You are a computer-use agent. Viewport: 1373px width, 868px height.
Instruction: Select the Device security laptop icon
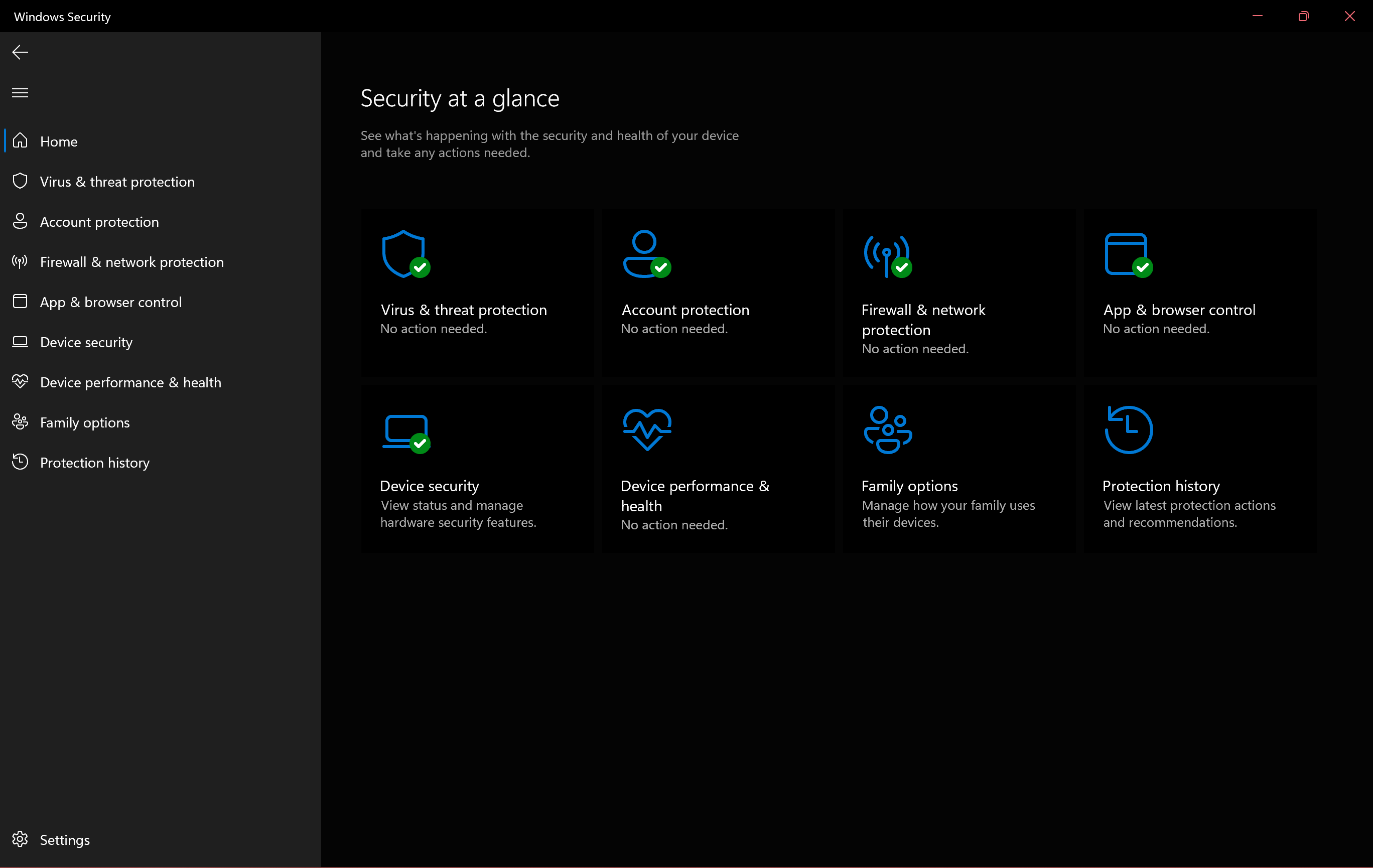point(20,342)
